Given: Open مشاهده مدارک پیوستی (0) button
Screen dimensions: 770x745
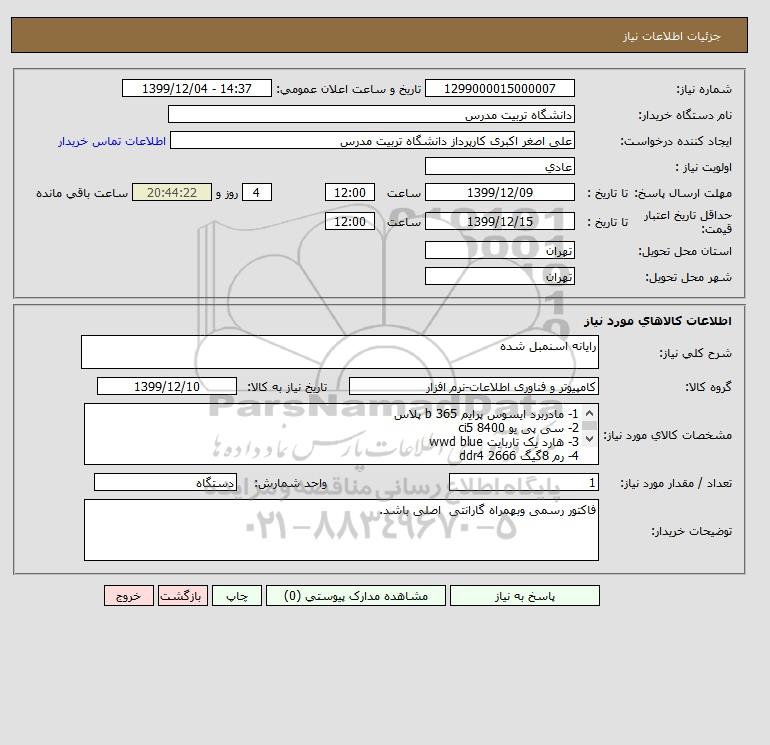Looking at the screenshot, I should [x=356, y=596].
